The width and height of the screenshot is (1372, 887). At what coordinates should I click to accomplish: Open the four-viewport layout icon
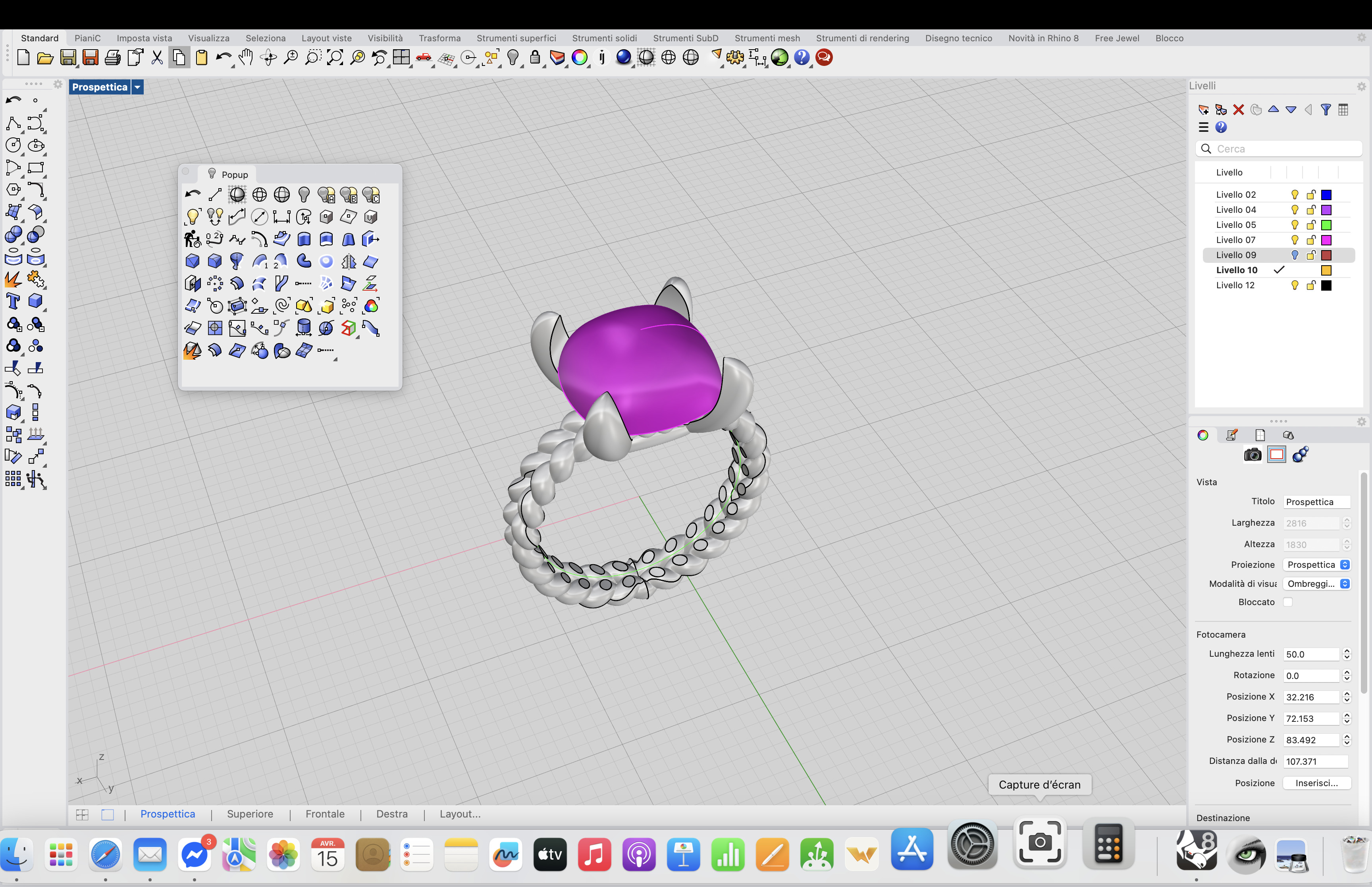tap(401, 58)
